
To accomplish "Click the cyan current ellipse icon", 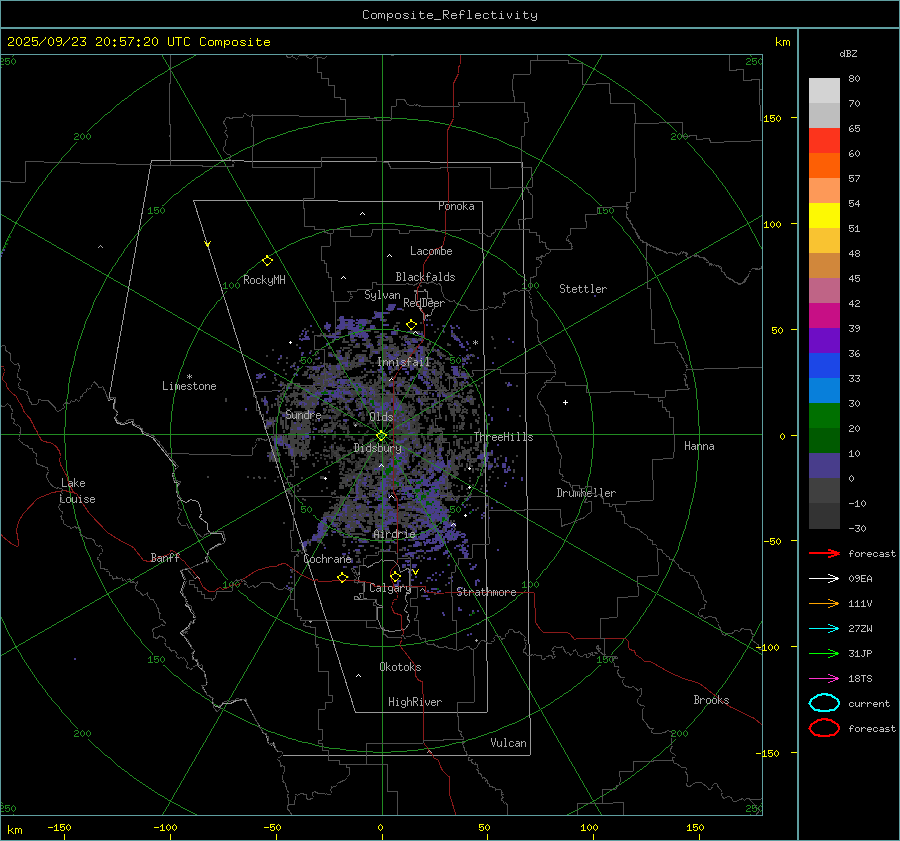I will (824, 703).
